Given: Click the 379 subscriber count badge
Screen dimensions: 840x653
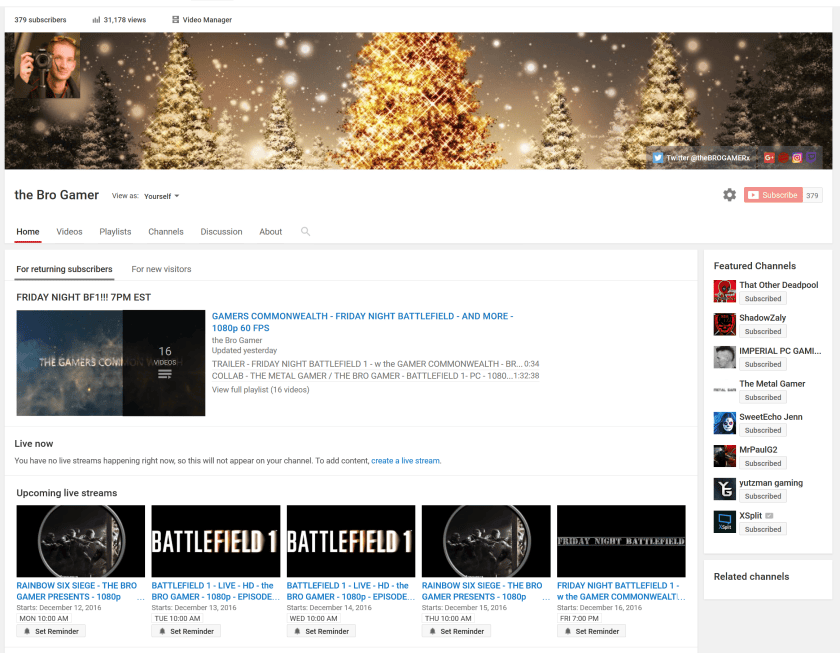Looking at the screenshot, I should pyautogui.click(x=812, y=196).
